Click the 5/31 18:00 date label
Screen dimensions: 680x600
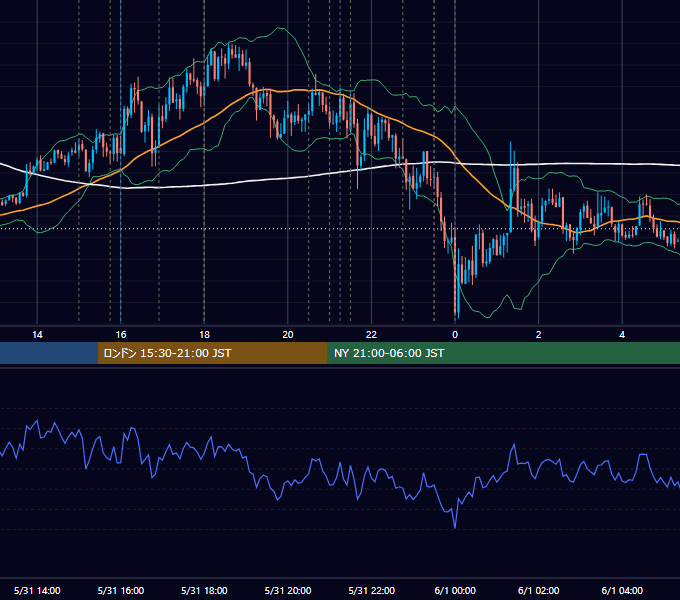pyautogui.click(x=204, y=590)
